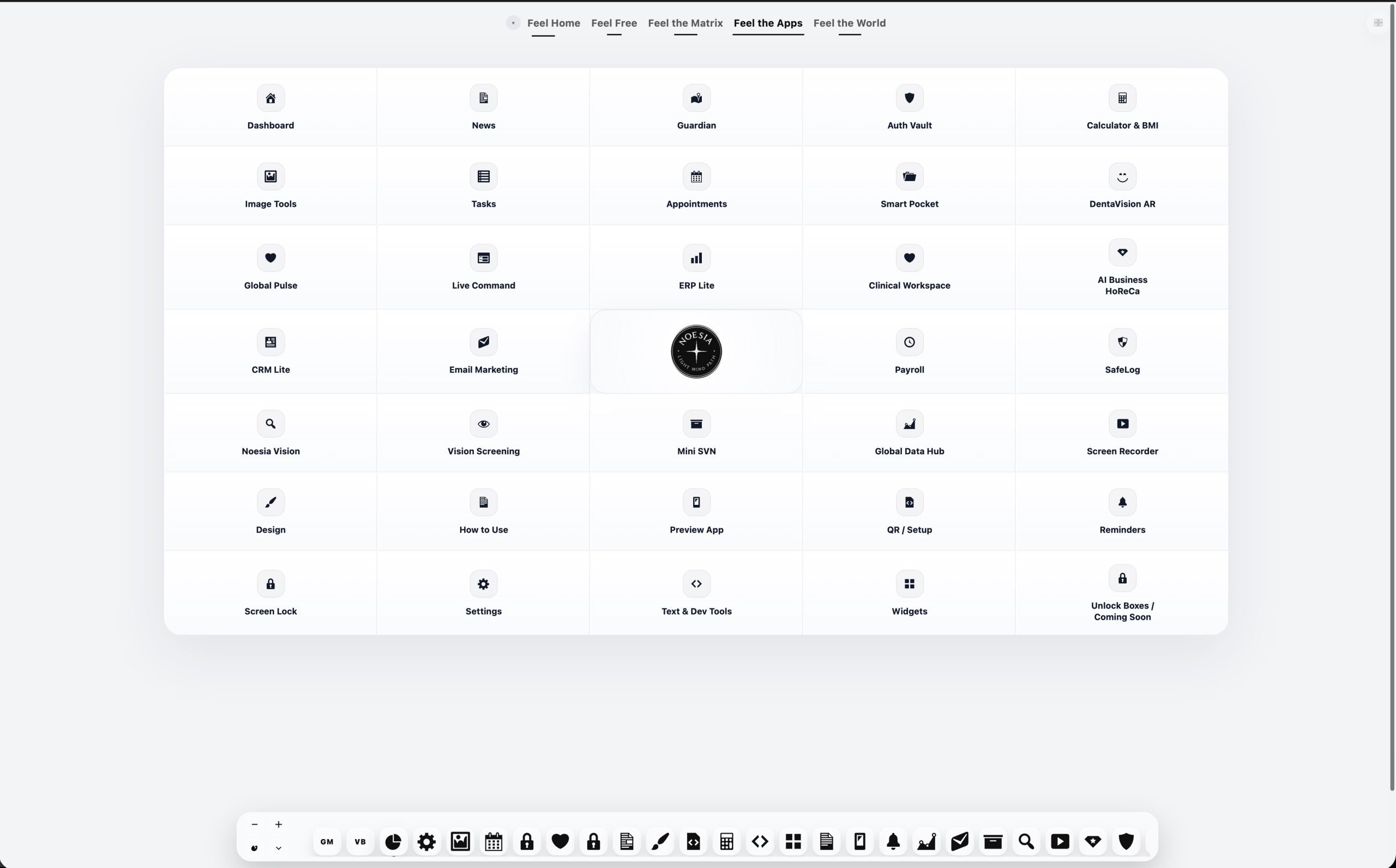1396x868 pixels.
Task: Click the paintbrush icon in the bottom dock
Action: click(x=660, y=842)
